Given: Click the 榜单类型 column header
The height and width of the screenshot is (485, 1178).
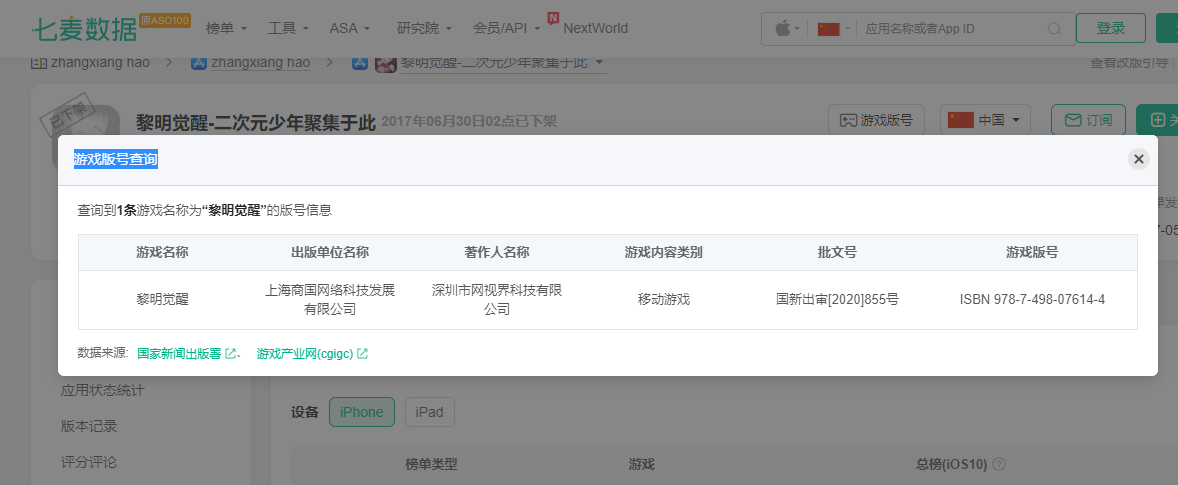Looking at the screenshot, I should click(x=431, y=464).
